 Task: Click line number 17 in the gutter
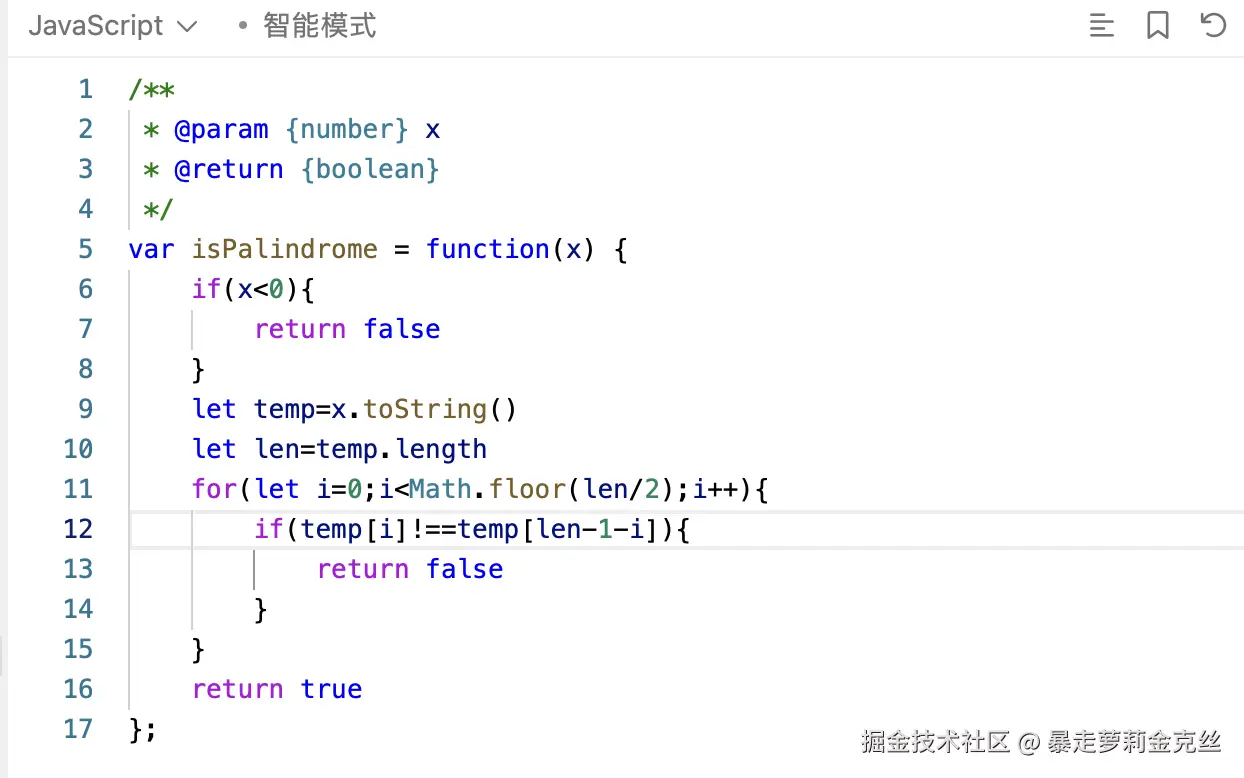(x=78, y=729)
